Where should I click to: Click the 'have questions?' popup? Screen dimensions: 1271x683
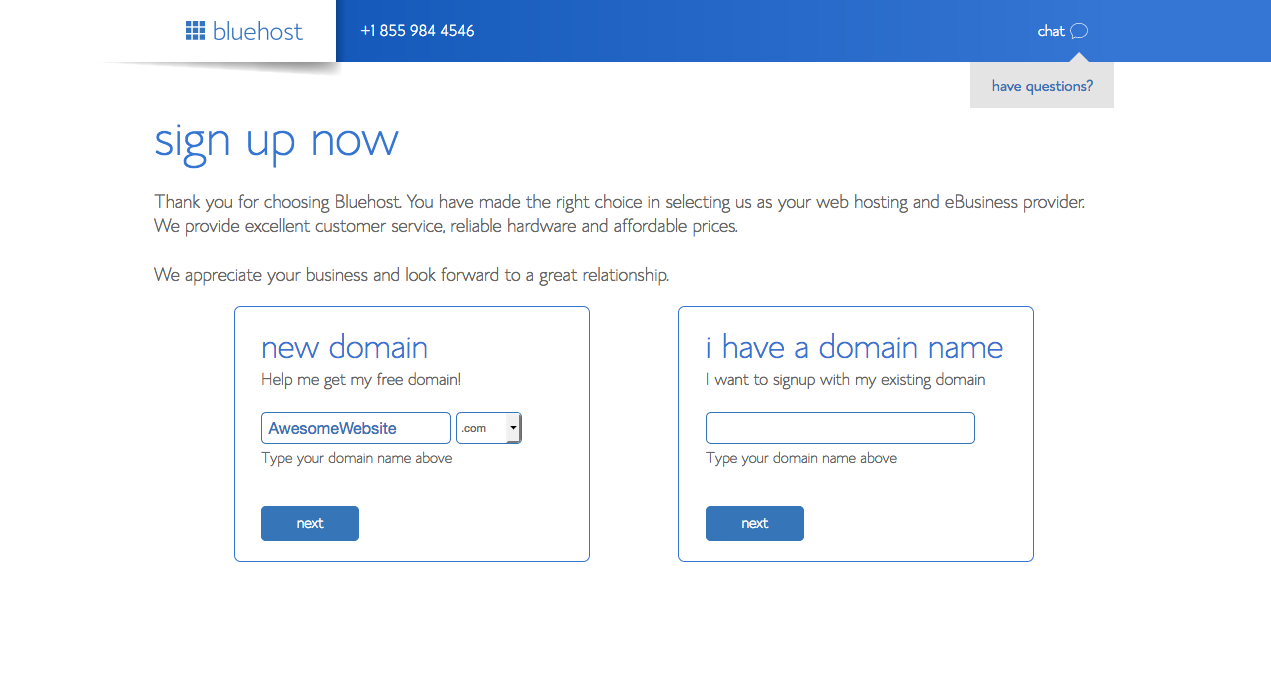pos(1042,86)
